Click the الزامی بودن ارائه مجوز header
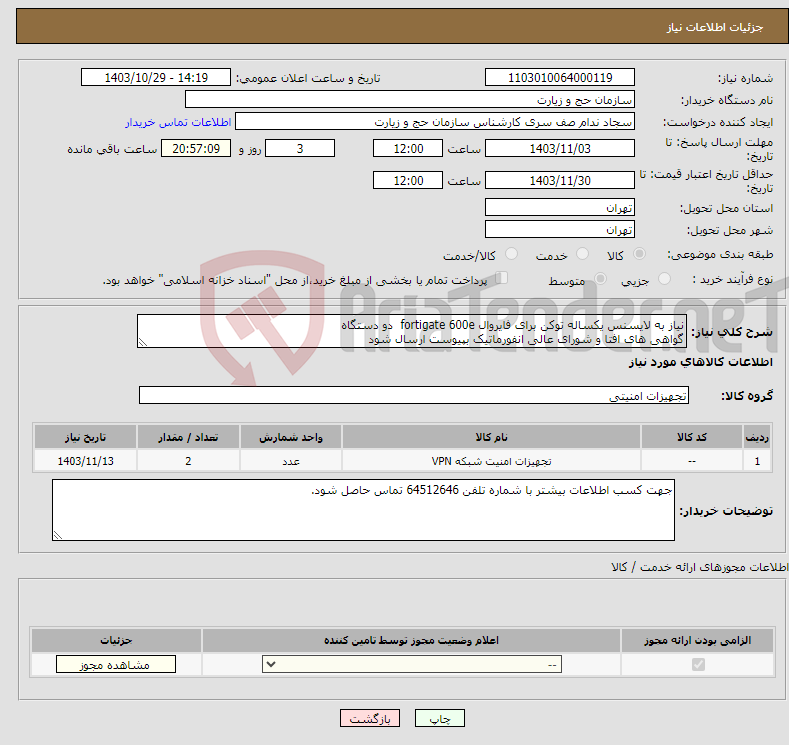This screenshot has height=745, width=789. point(697,640)
